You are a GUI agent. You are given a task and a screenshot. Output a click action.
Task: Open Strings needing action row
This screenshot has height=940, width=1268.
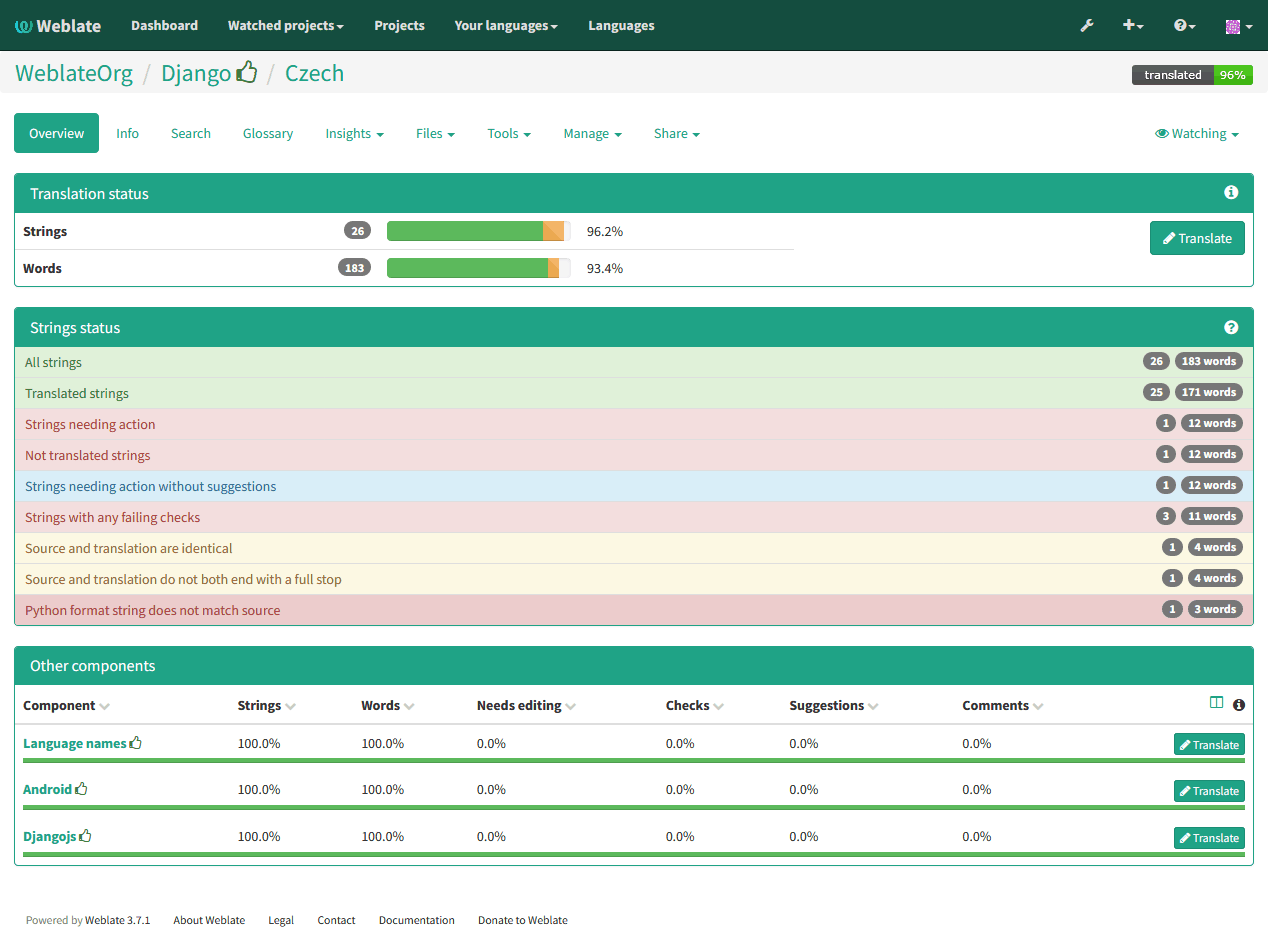634,424
